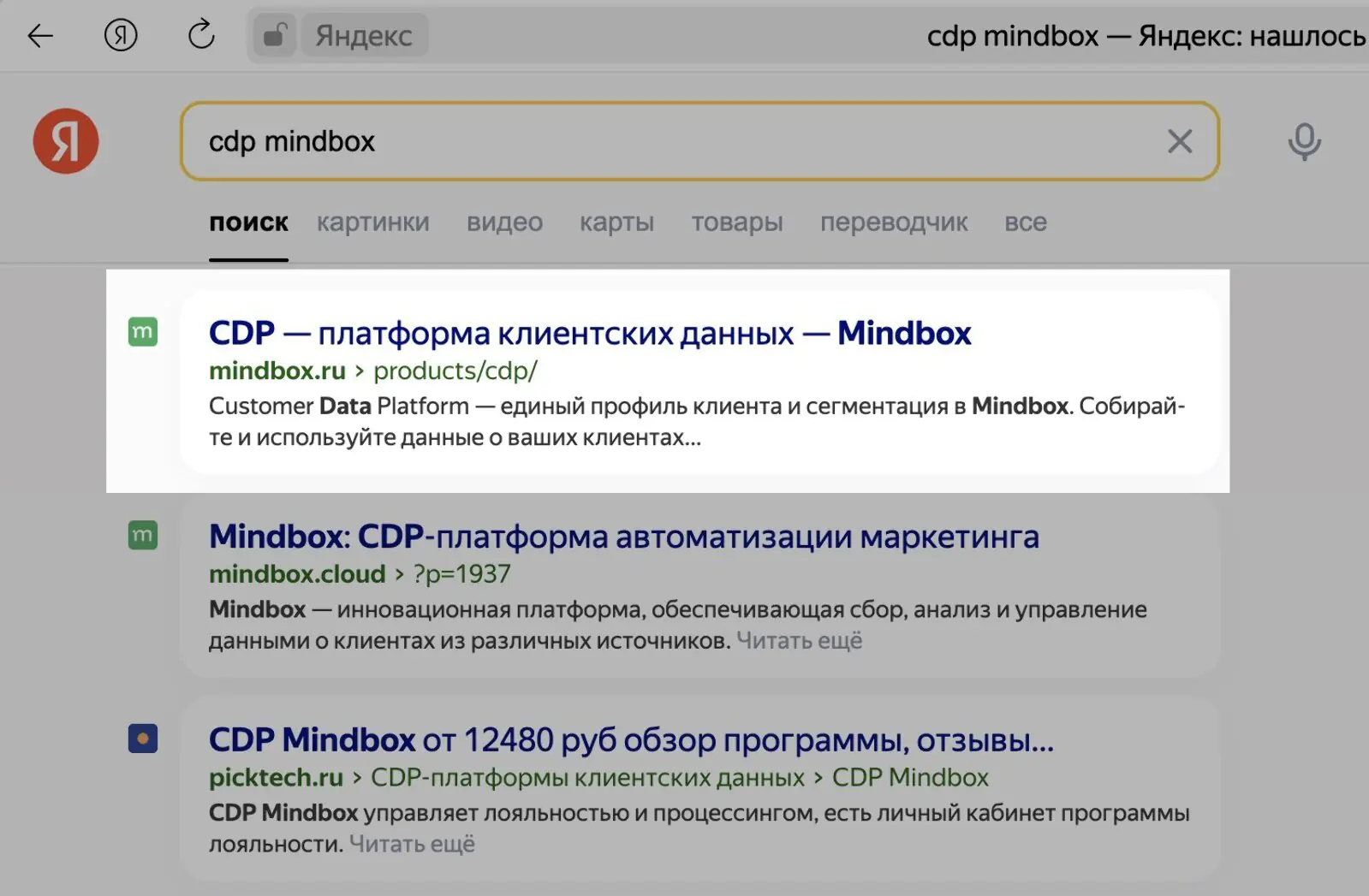
Task: Click the 'products/cdp/' path link
Action: coord(455,371)
